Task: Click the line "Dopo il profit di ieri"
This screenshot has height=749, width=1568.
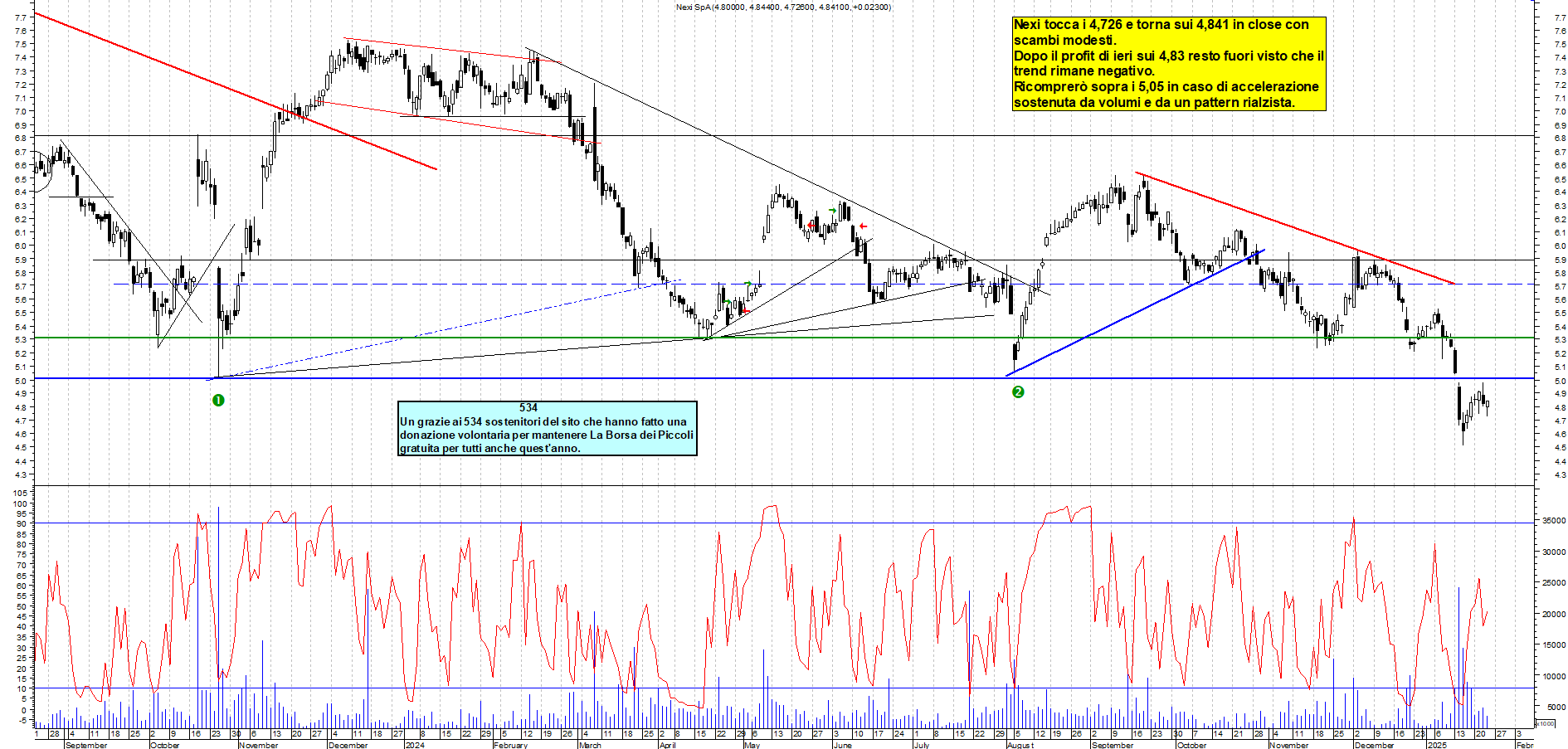Action: tap(1169, 56)
